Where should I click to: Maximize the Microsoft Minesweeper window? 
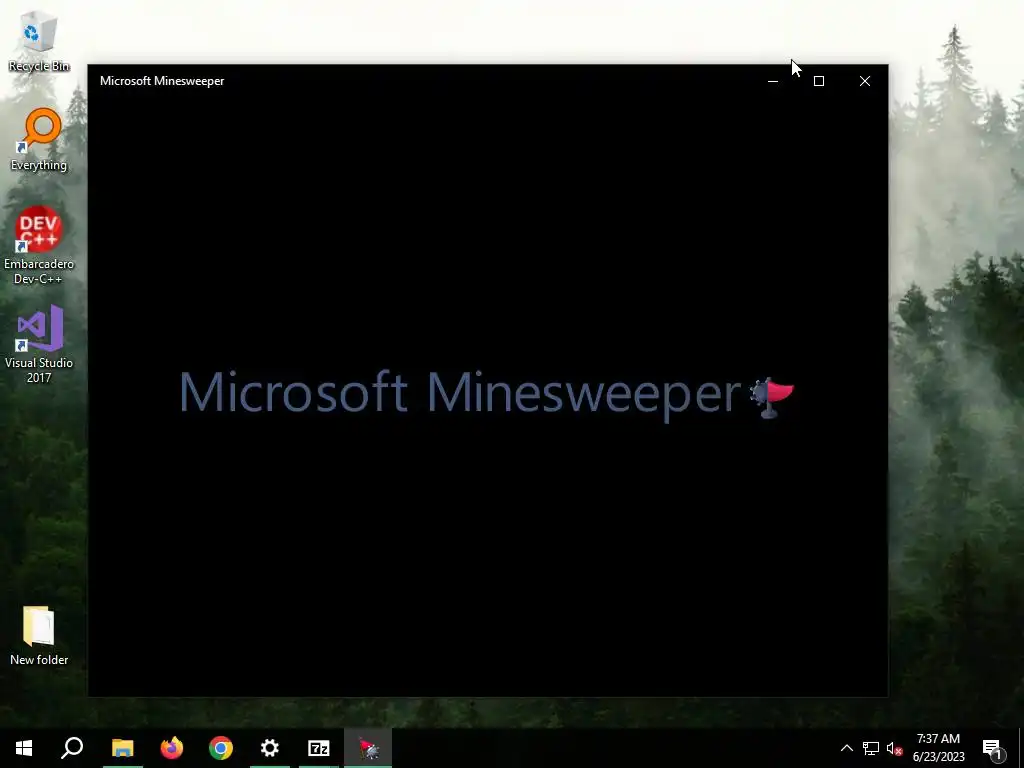click(x=819, y=81)
